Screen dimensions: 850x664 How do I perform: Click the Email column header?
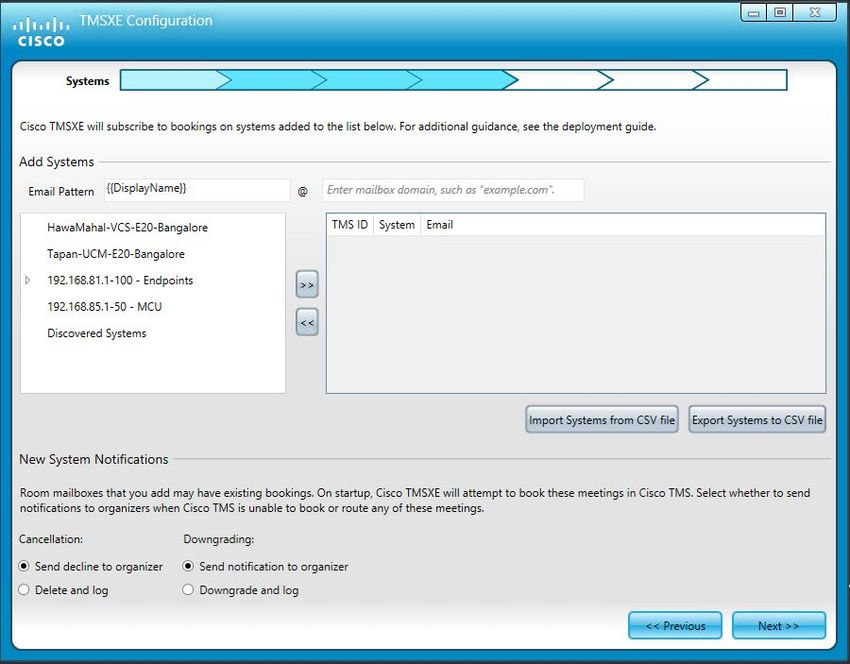click(x=440, y=225)
